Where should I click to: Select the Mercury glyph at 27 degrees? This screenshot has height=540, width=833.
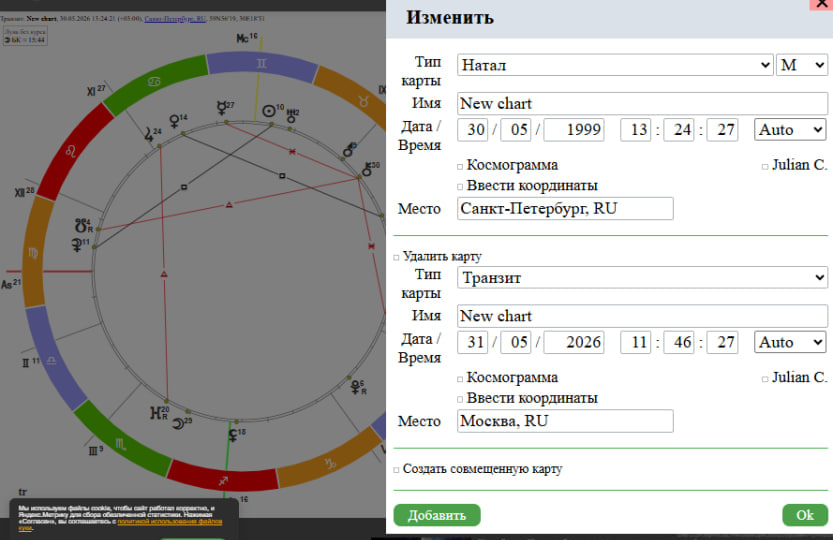click(x=222, y=108)
